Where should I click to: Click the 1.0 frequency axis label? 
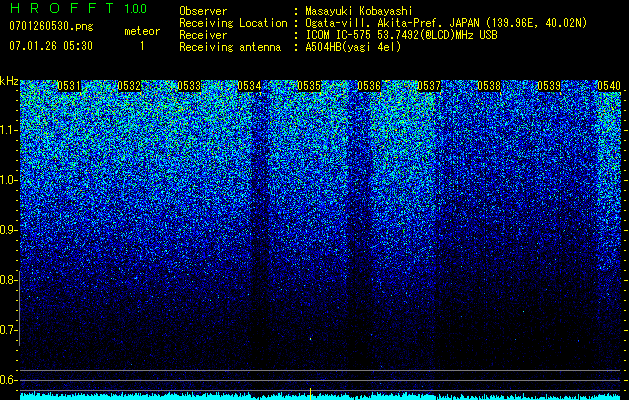pyautogui.click(x=8, y=180)
